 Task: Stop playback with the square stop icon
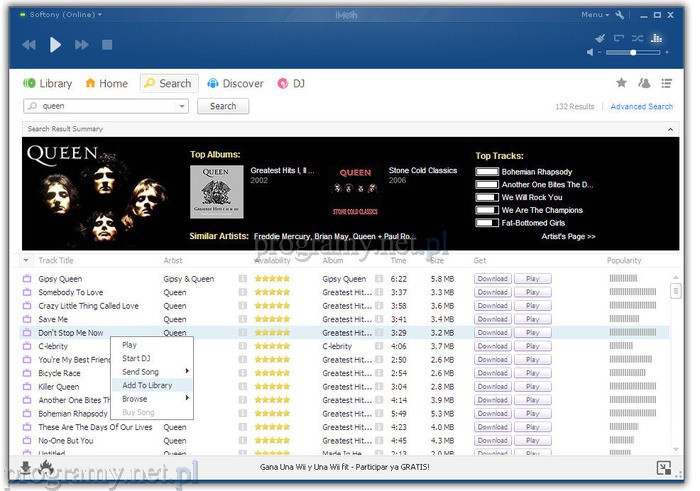(x=107, y=45)
